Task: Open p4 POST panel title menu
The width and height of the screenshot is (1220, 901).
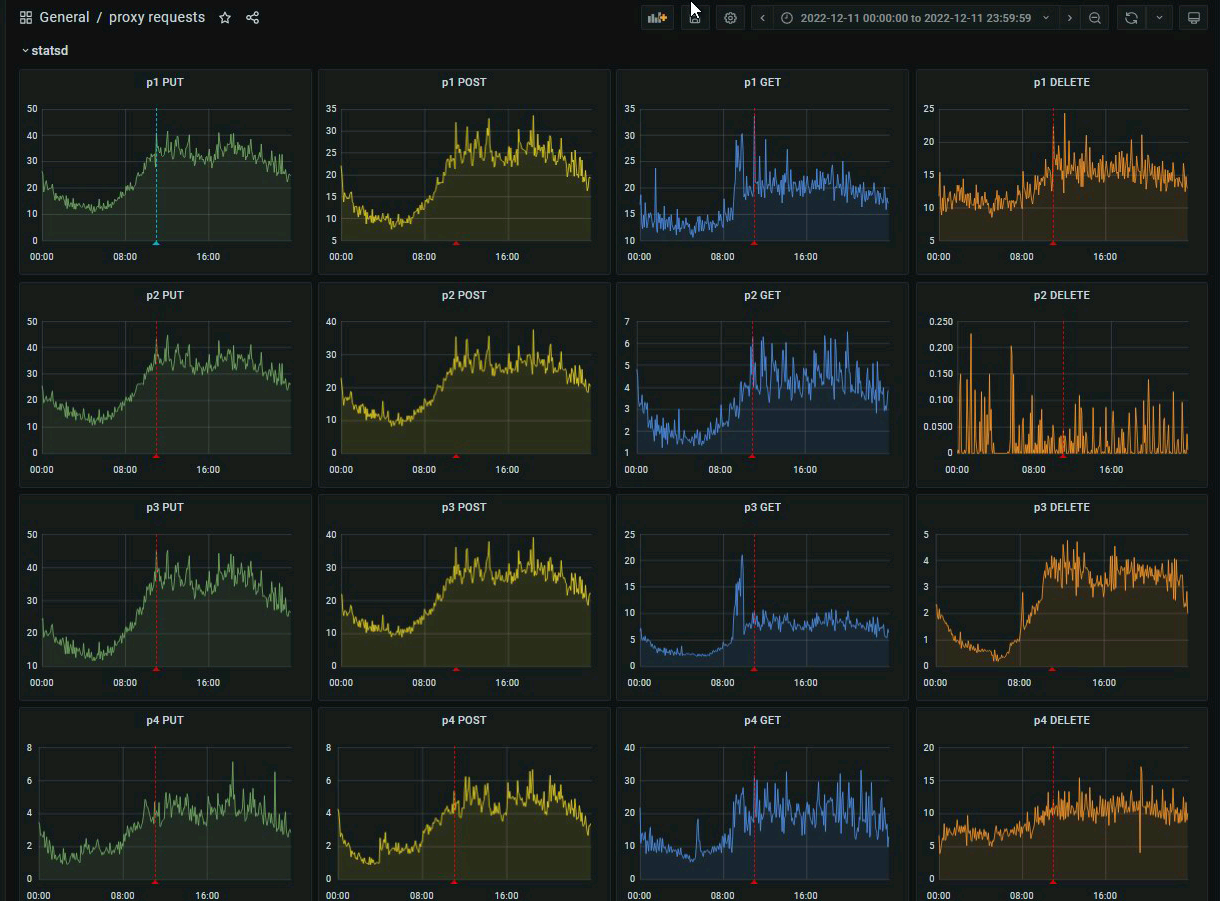Action: pos(464,720)
